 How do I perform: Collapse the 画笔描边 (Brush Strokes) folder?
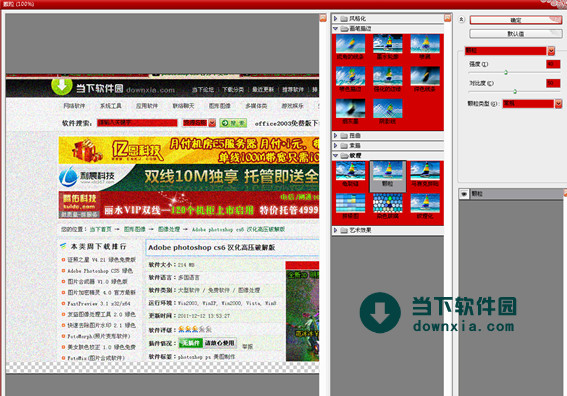(335, 29)
